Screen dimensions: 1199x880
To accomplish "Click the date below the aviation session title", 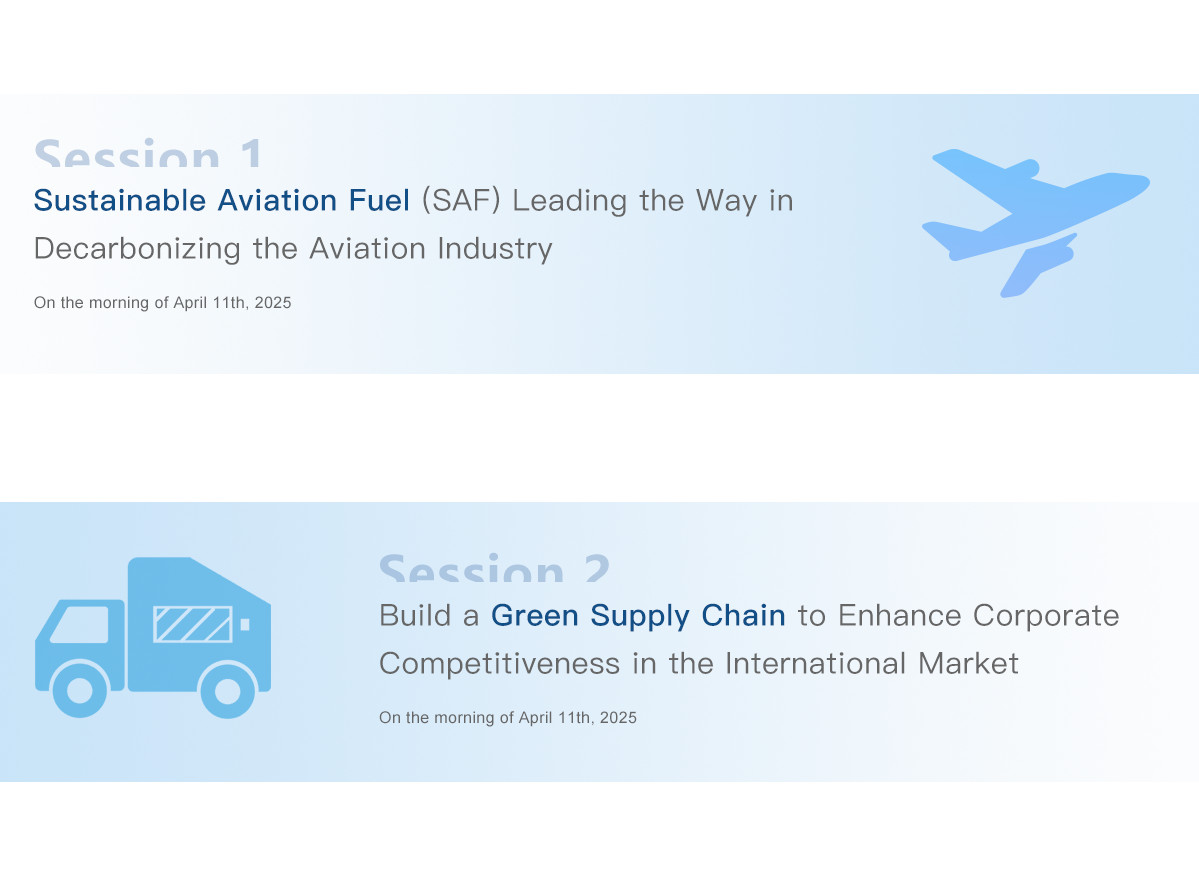I will 163,302.
